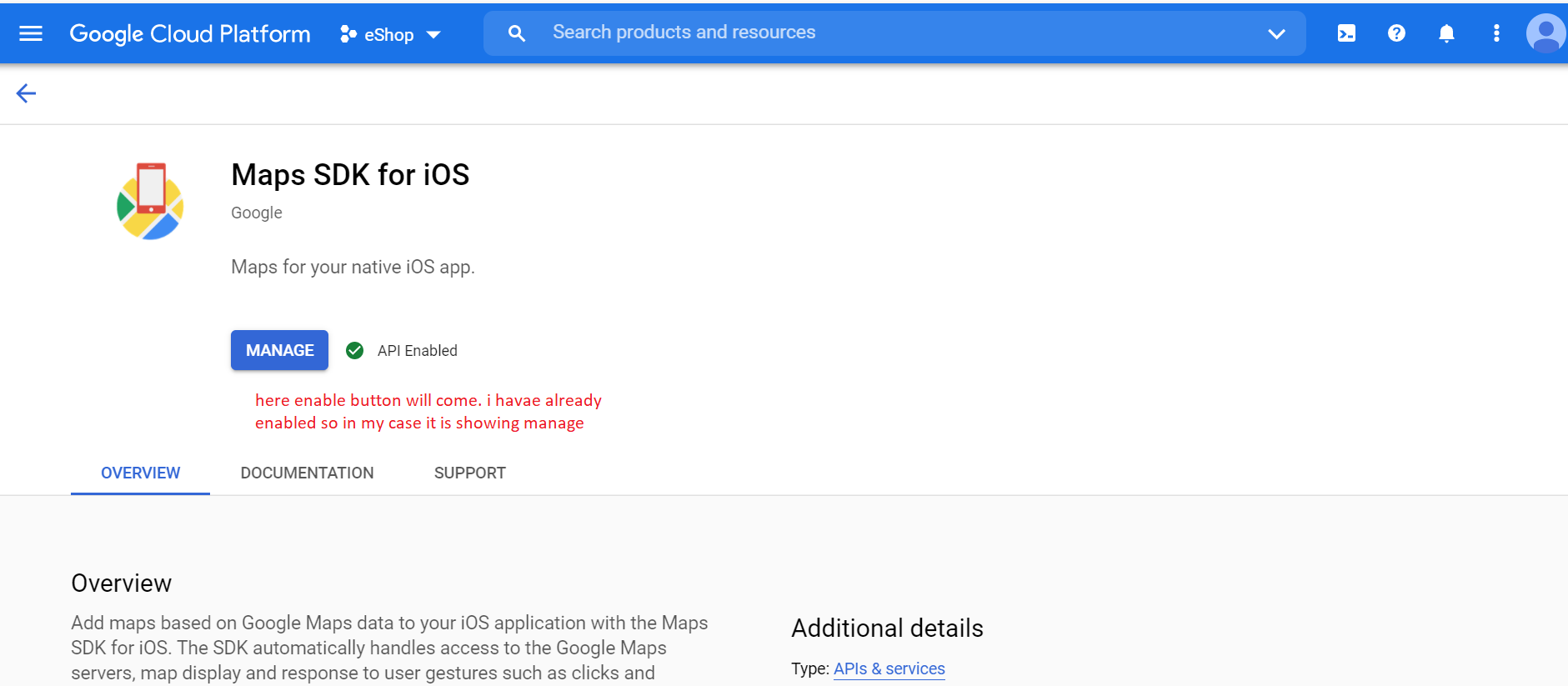Activate Cloud Shell terminal icon

click(1346, 33)
